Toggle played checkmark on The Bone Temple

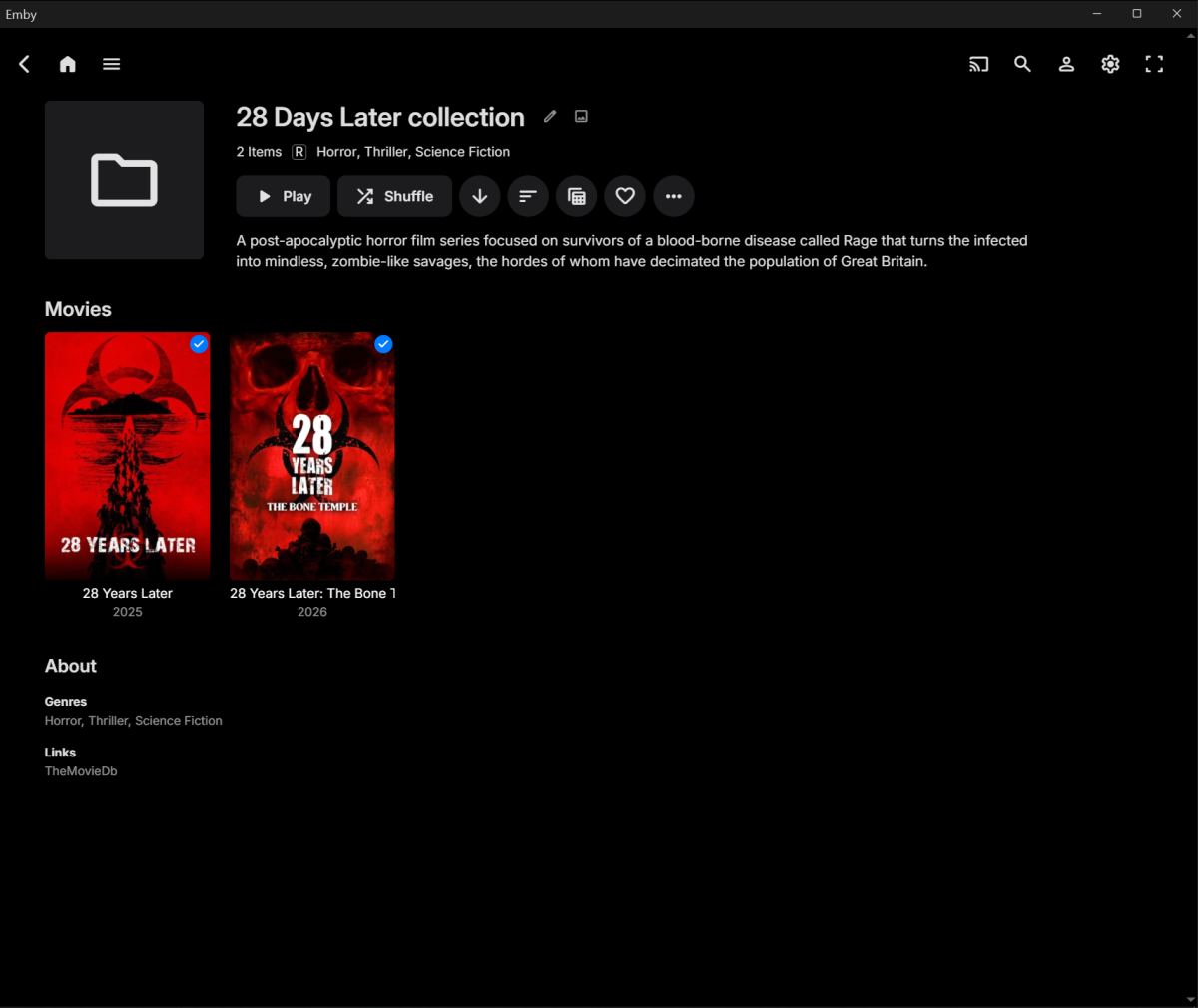[x=383, y=344]
